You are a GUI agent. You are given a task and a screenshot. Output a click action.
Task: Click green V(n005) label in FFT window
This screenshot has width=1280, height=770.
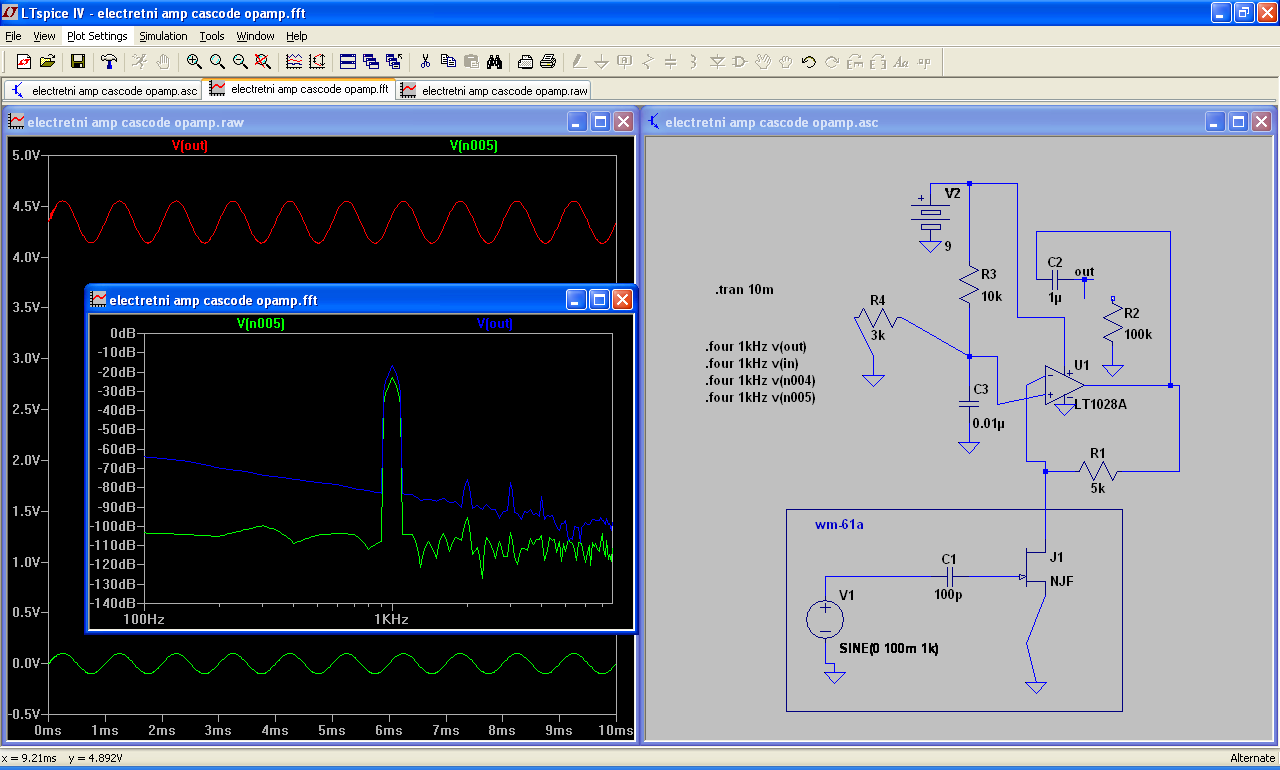[261, 323]
